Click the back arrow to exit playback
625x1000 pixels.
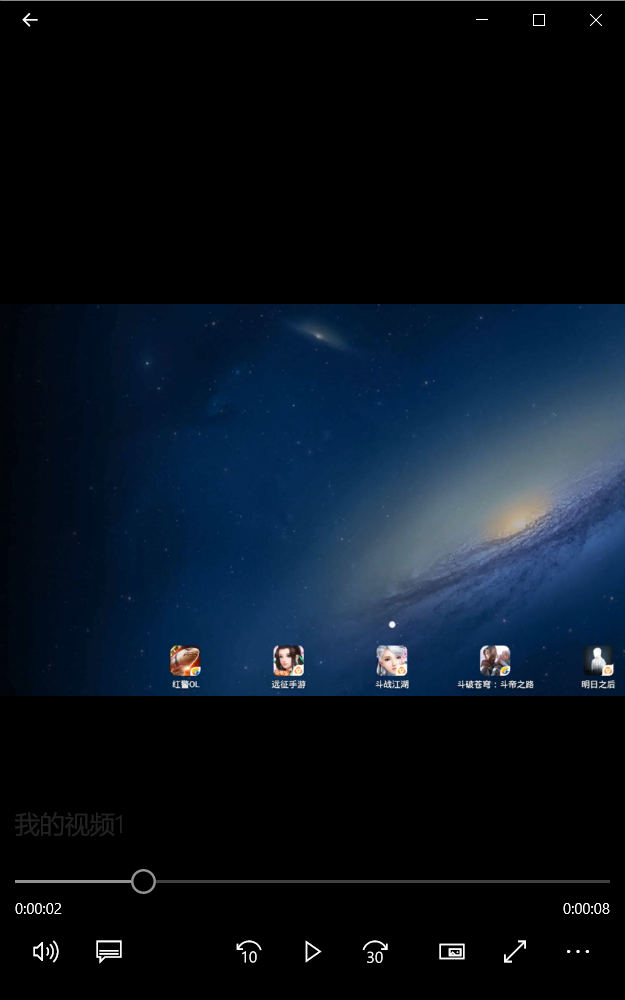click(x=30, y=20)
